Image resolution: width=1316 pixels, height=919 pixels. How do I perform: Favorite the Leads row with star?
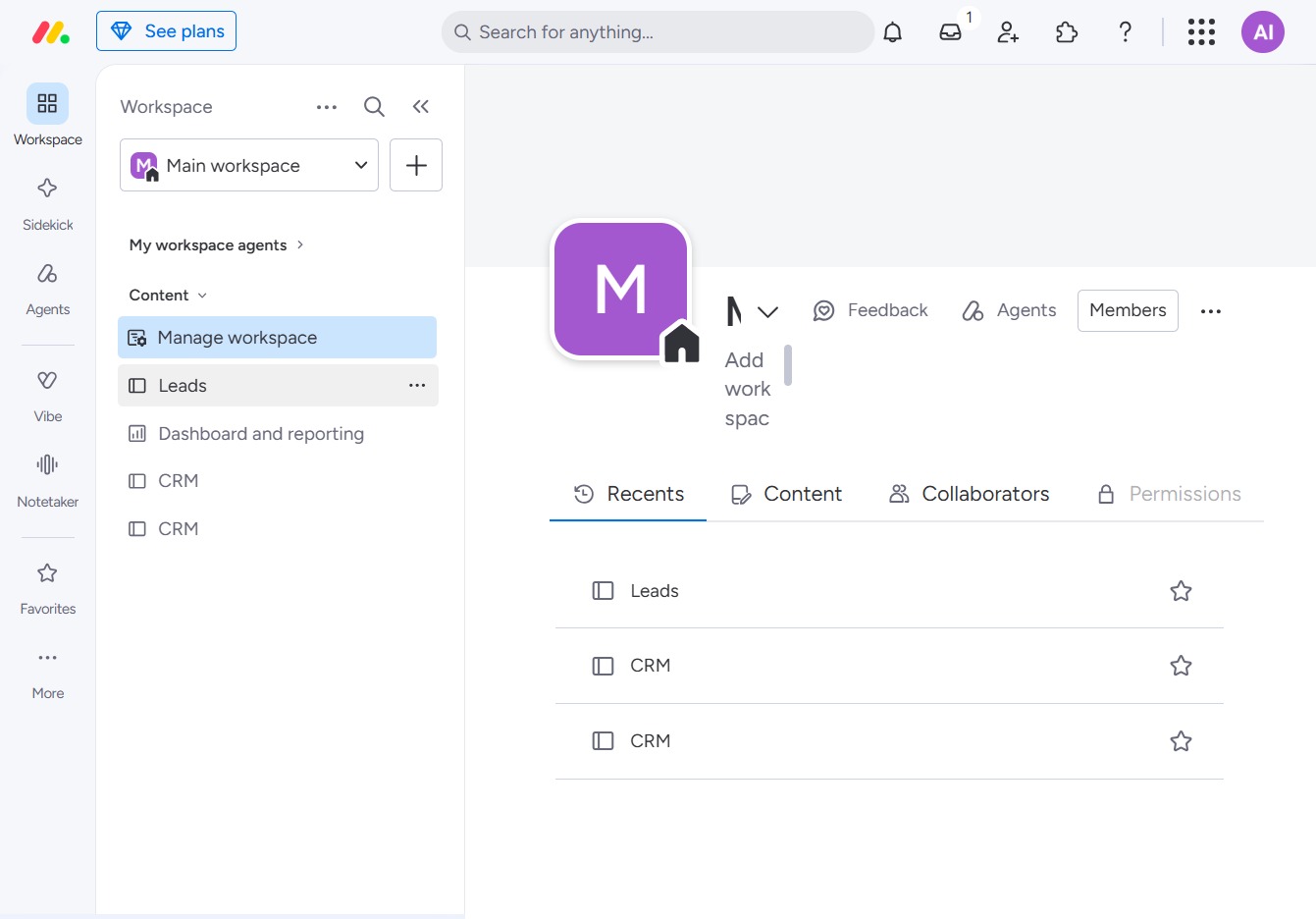1181,591
